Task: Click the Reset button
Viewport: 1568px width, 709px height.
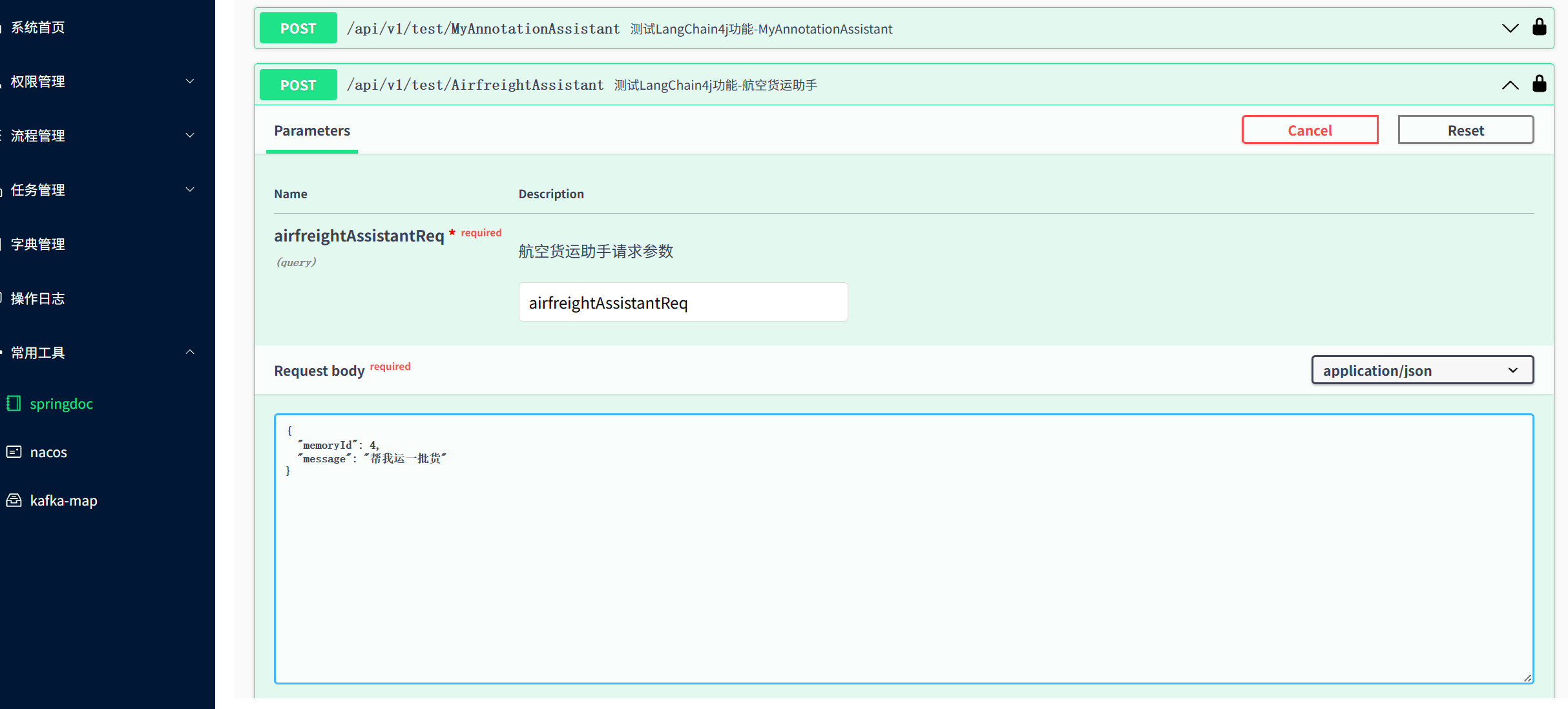Action: [1465, 130]
